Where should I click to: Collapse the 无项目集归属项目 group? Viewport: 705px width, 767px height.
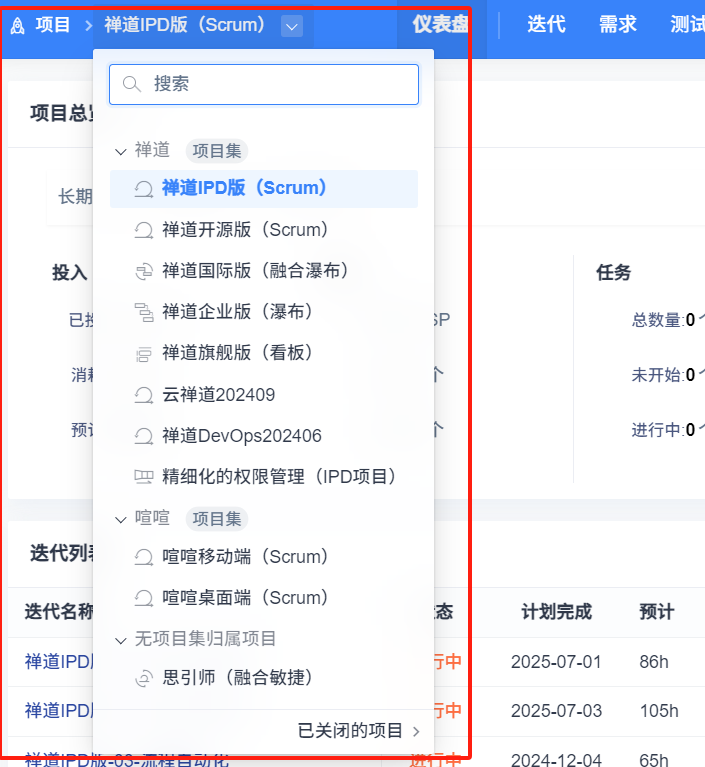[120, 640]
